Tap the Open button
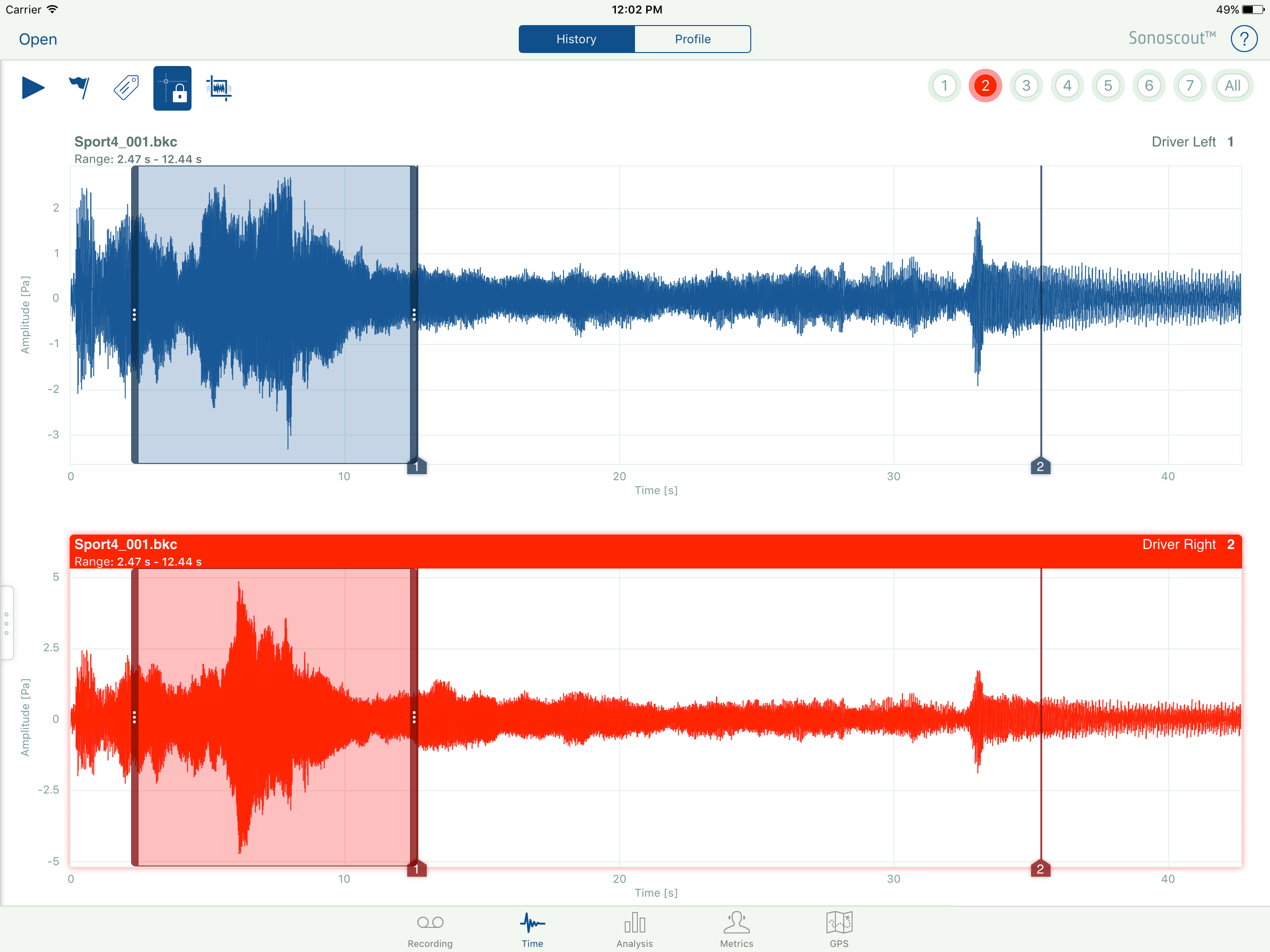Screen dimensions: 1270x952 pyautogui.click(x=38, y=39)
